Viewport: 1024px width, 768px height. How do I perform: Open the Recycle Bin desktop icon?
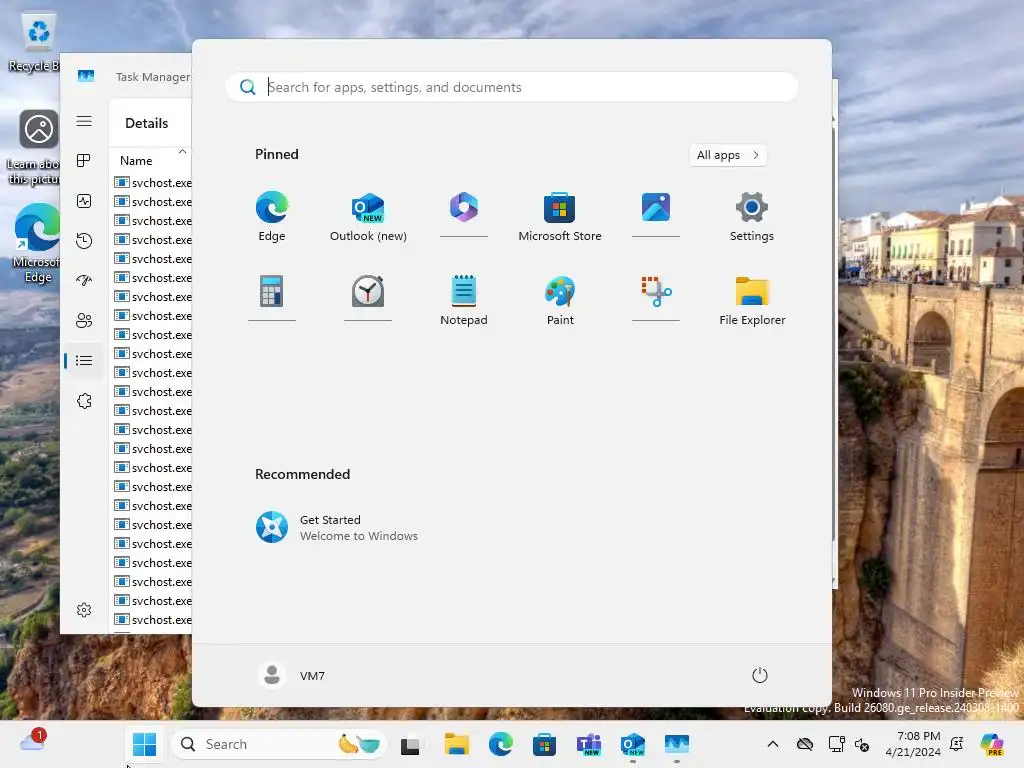pyautogui.click(x=37, y=42)
